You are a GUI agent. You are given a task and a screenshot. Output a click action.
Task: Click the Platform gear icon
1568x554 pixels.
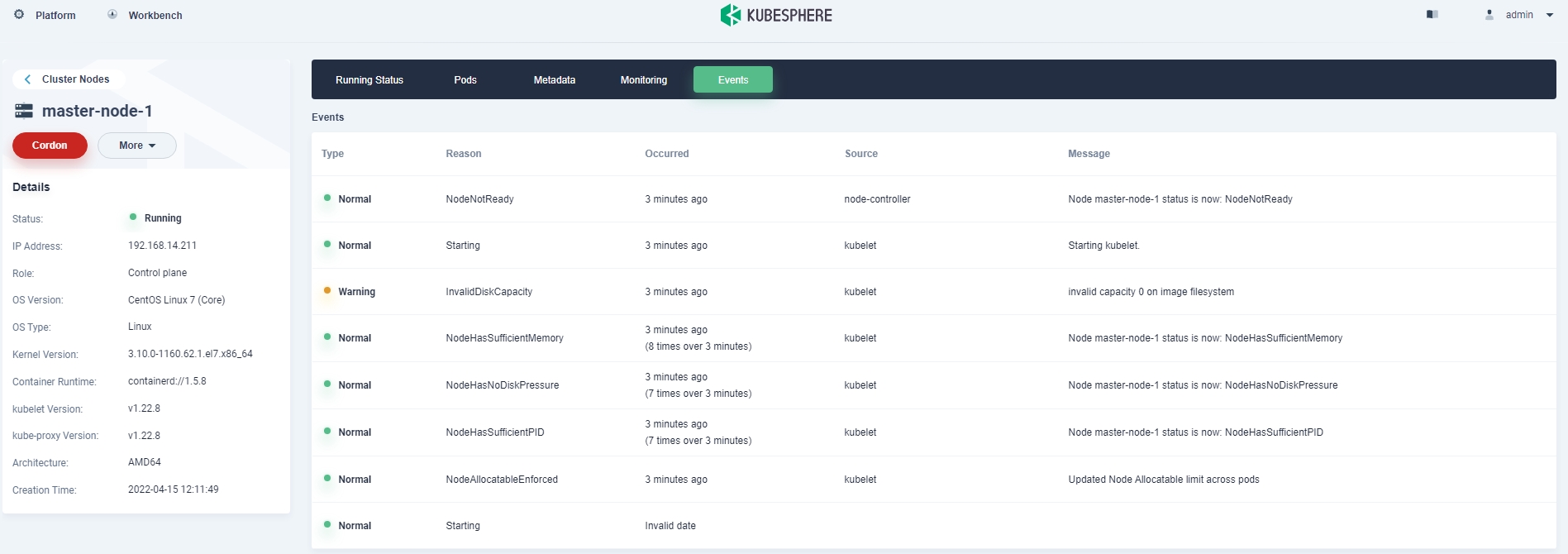19,15
